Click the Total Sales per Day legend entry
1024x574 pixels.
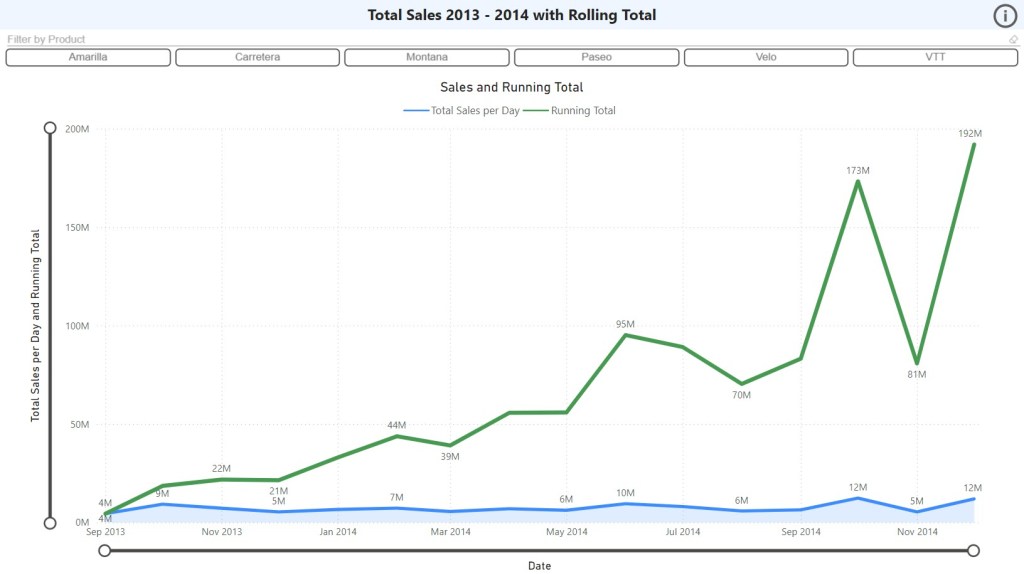pos(462,111)
